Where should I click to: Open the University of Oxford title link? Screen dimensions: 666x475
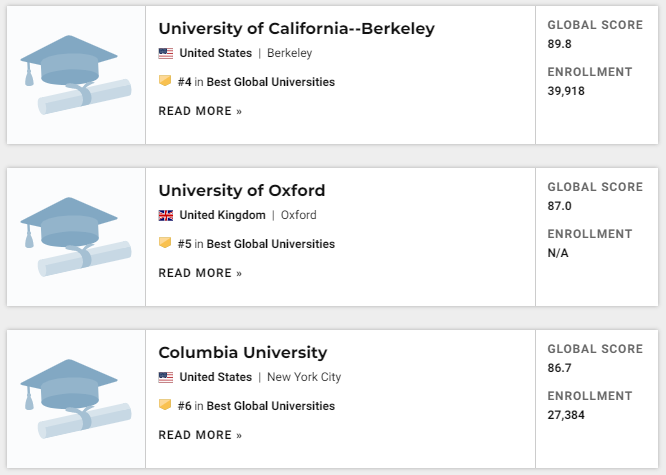click(242, 190)
